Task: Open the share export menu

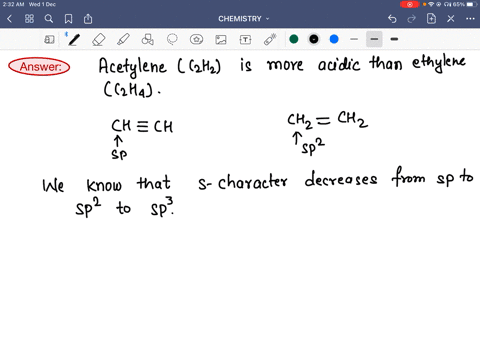Action: [88, 19]
